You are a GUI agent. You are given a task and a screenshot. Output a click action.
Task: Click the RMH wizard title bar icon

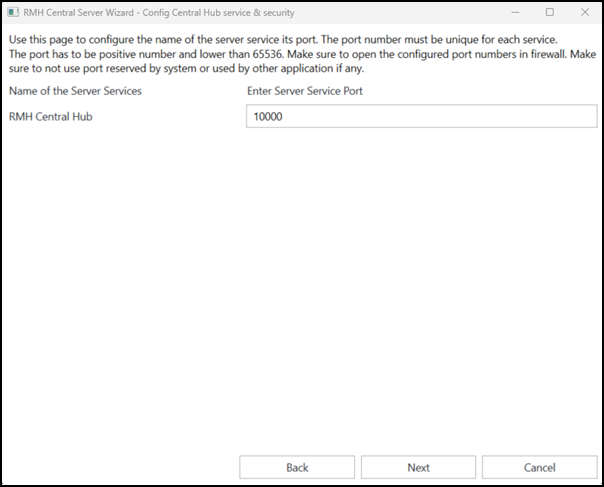coord(13,12)
